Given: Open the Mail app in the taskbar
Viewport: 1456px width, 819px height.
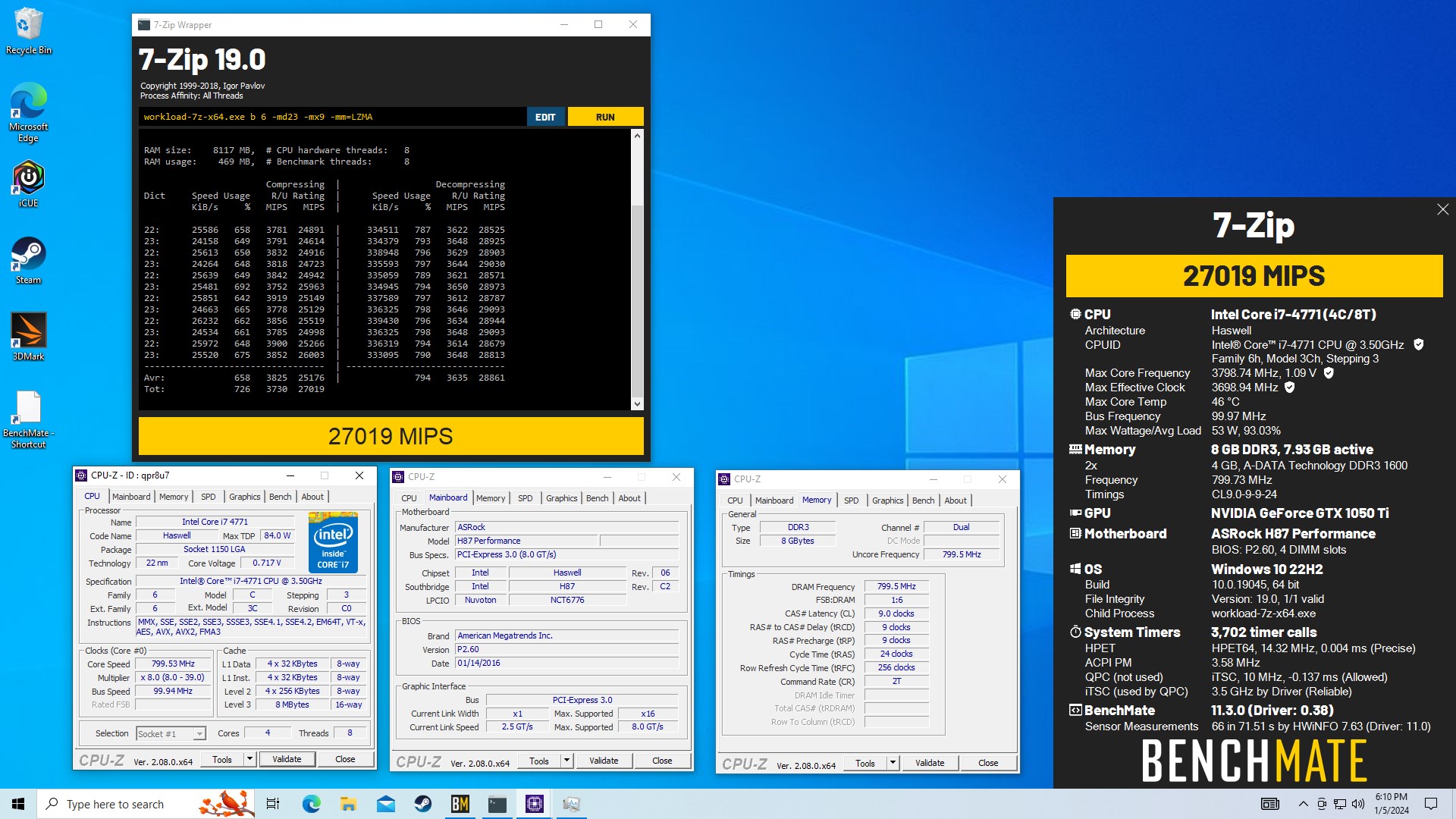Looking at the screenshot, I should click(x=386, y=804).
